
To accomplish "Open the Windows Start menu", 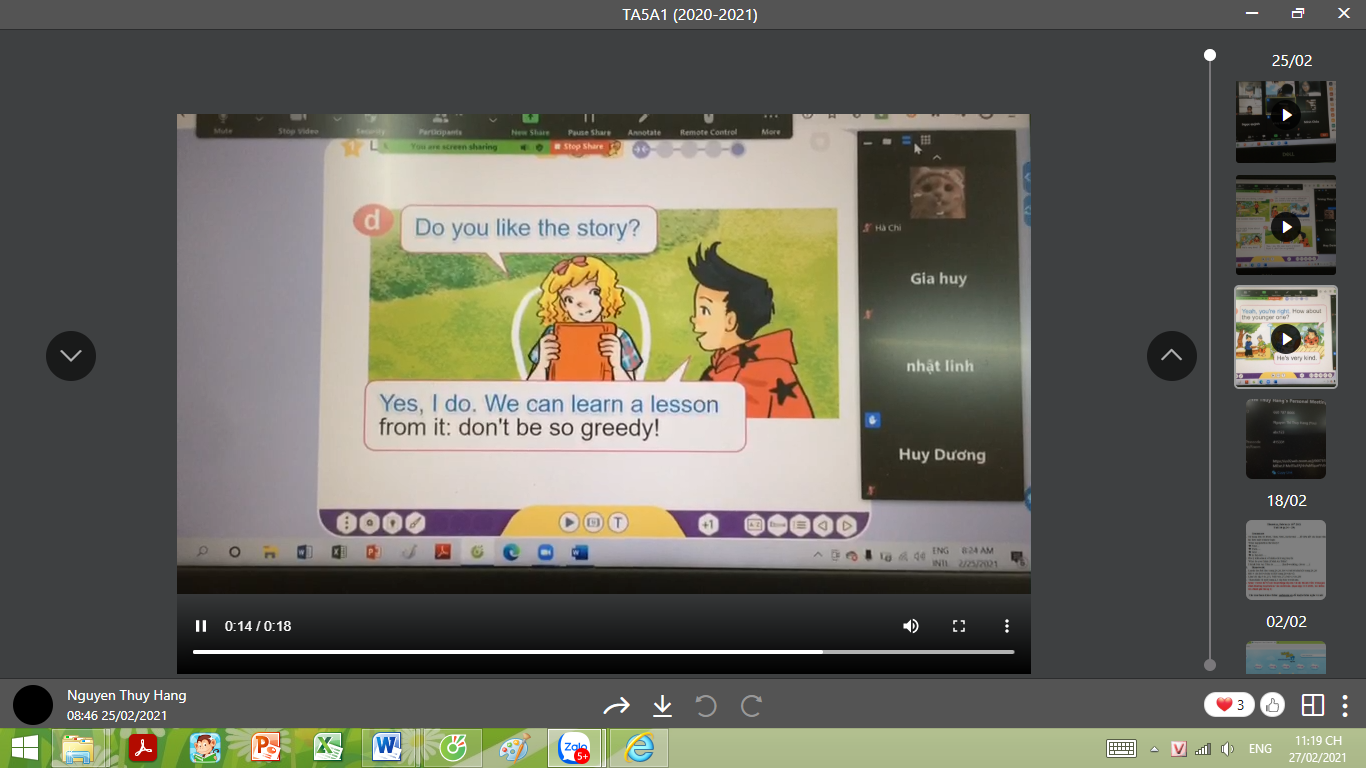I will tap(25, 748).
